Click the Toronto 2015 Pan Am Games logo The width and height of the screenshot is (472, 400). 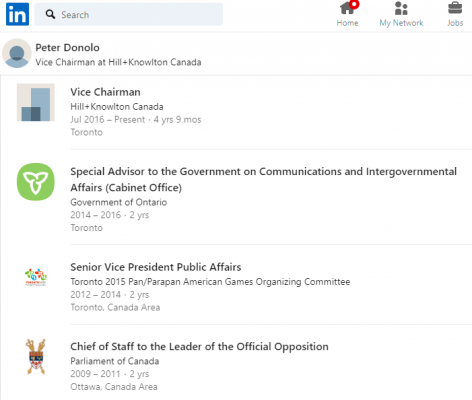coord(36,277)
